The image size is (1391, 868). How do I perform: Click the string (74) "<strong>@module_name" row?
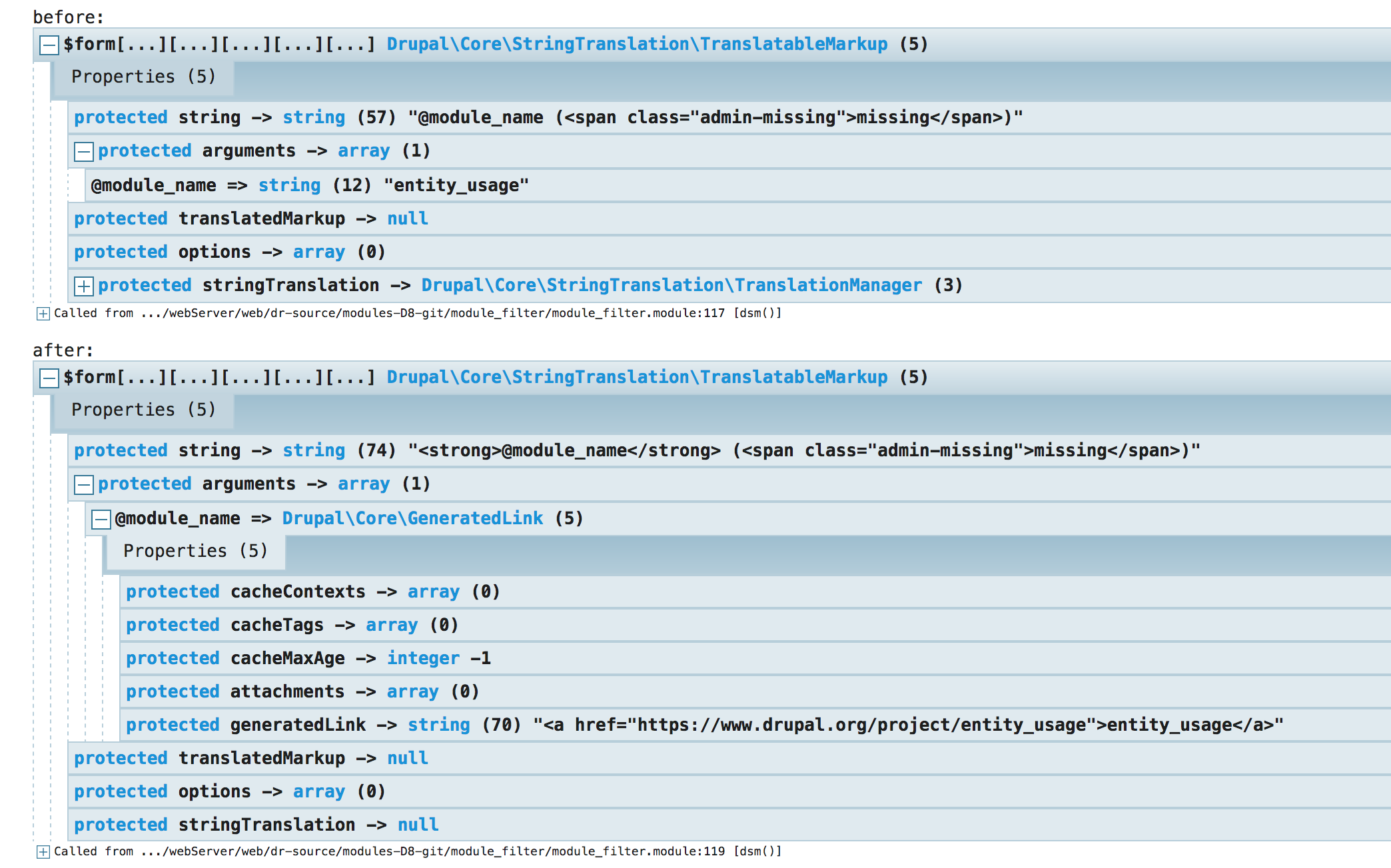point(729,450)
